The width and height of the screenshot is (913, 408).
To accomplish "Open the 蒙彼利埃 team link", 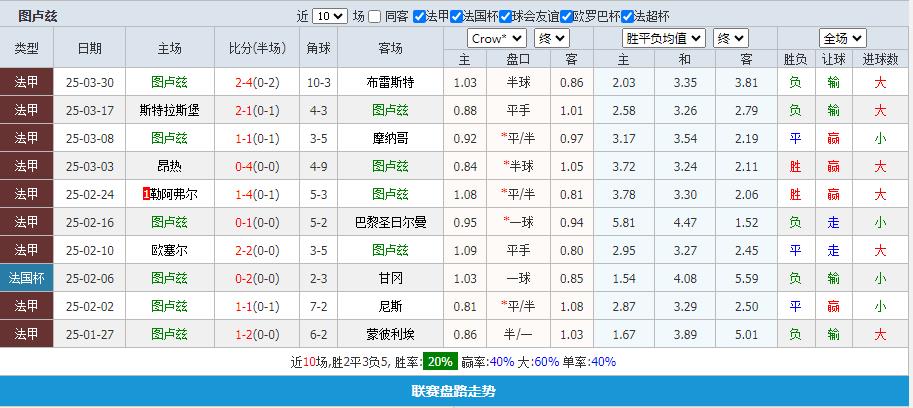I will (389, 334).
